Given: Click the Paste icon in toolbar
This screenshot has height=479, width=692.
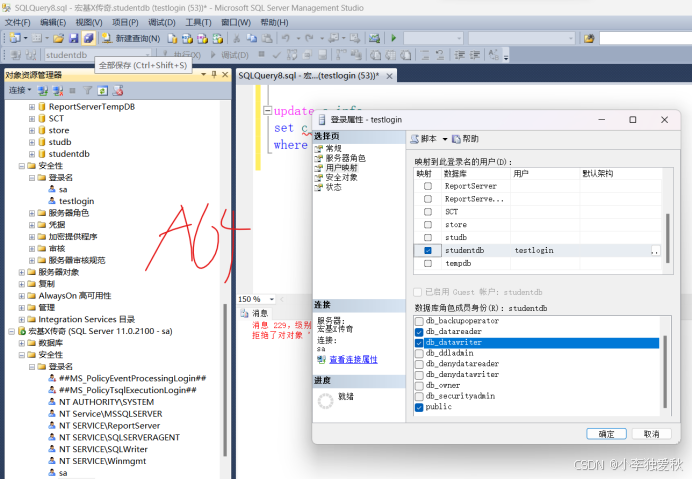Looking at the screenshot, I should (267, 38).
